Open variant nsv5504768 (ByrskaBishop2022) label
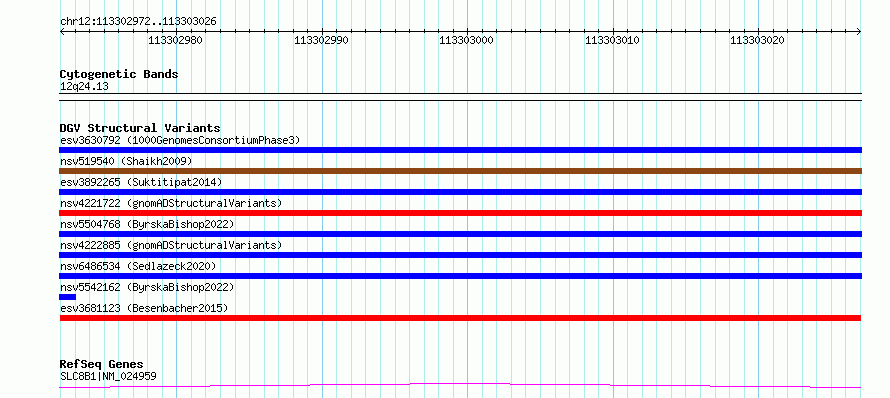This screenshot has width=890, height=398. coord(147,224)
